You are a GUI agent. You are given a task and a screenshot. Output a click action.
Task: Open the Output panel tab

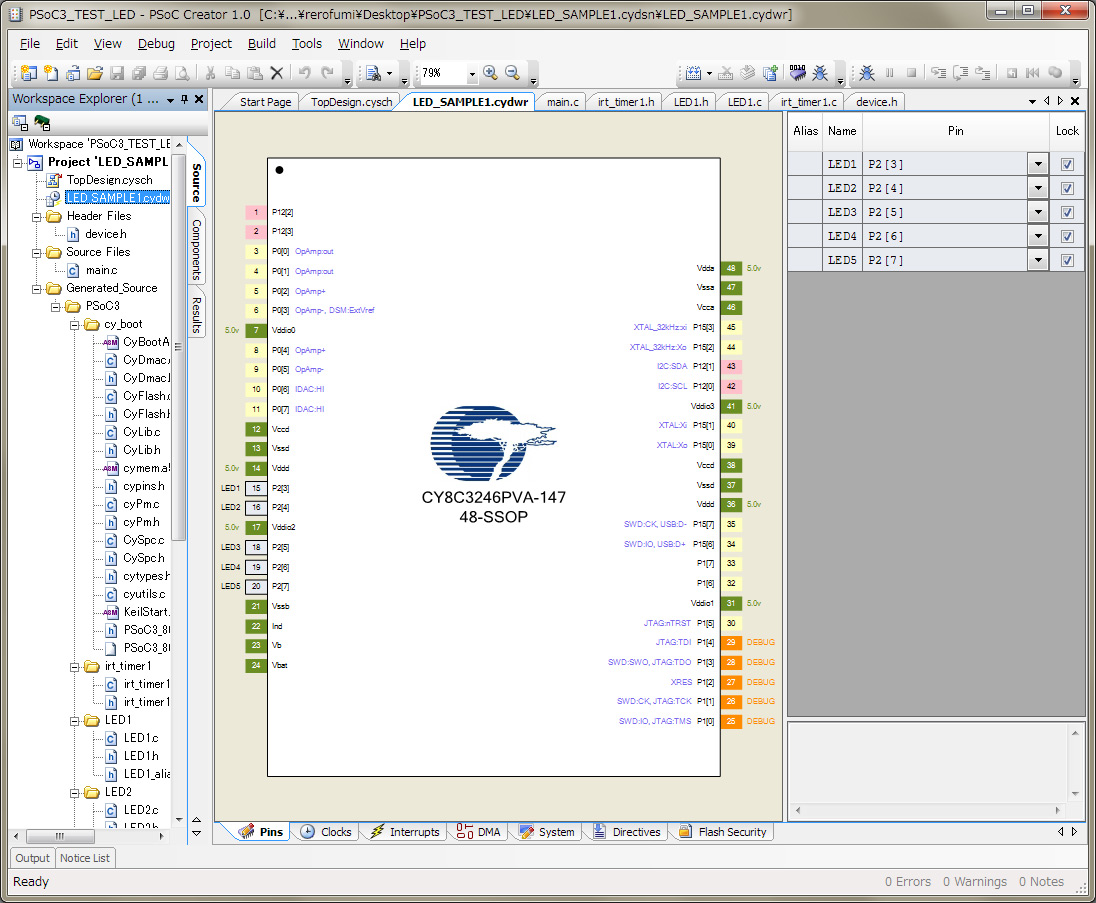point(32,858)
